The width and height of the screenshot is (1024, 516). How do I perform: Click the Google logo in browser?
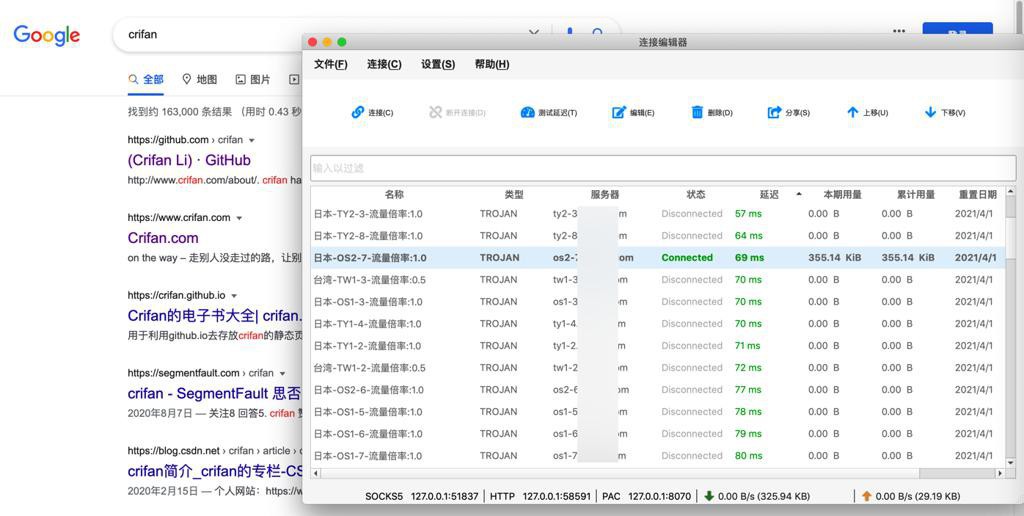point(46,35)
